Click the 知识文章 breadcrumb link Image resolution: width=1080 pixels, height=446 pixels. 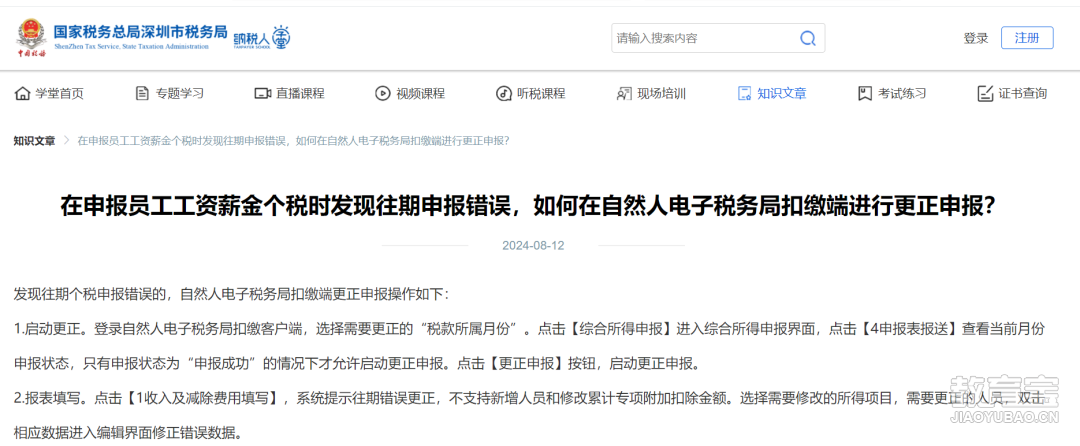click(x=34, y=140)
